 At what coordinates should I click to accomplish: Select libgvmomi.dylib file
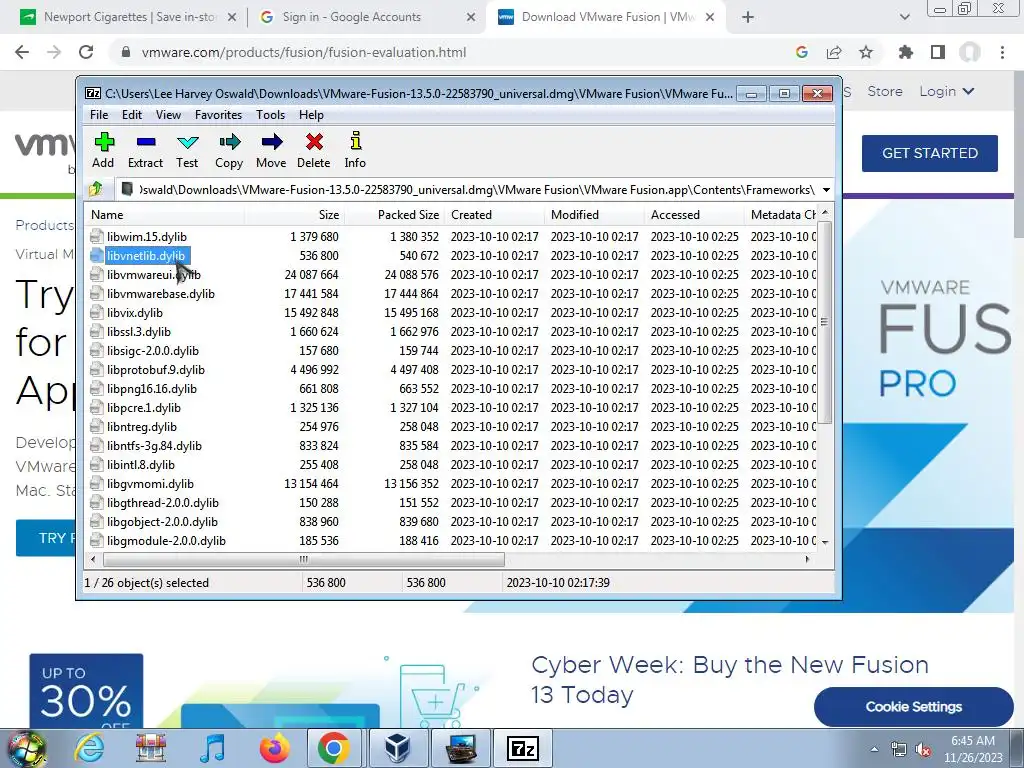click(150, 484)
